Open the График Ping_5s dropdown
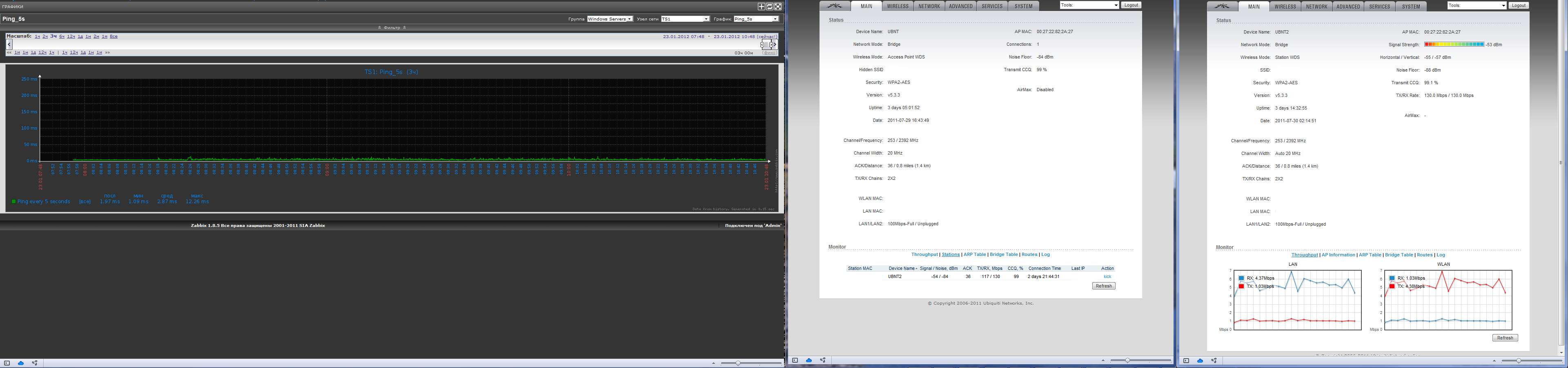Viewport: 1568px width, 368px height. pos(756,19)
